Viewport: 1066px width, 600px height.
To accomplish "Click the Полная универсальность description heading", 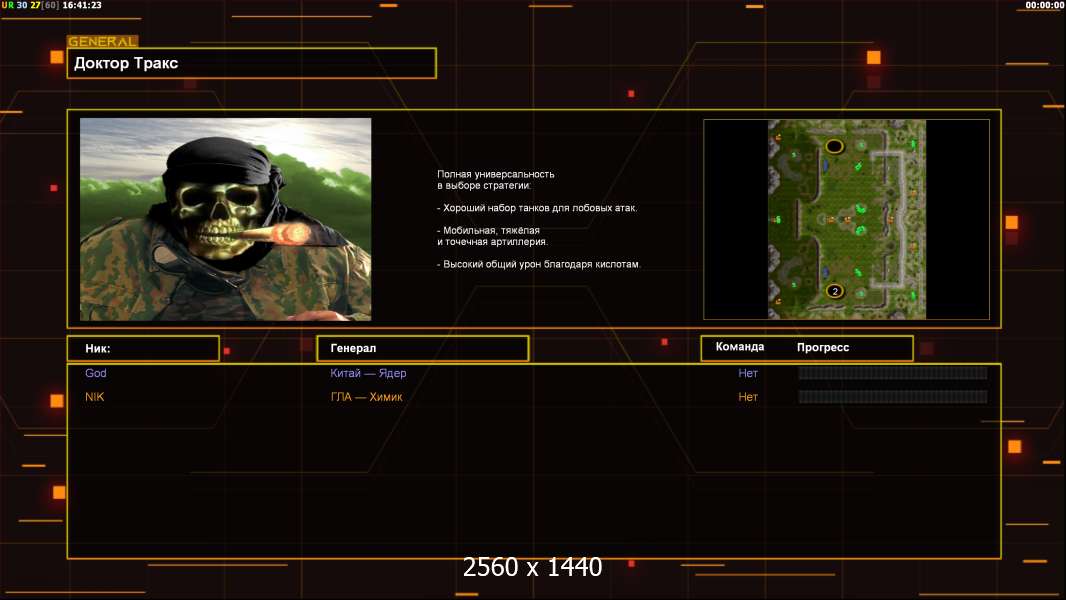I will coord(496,179).
